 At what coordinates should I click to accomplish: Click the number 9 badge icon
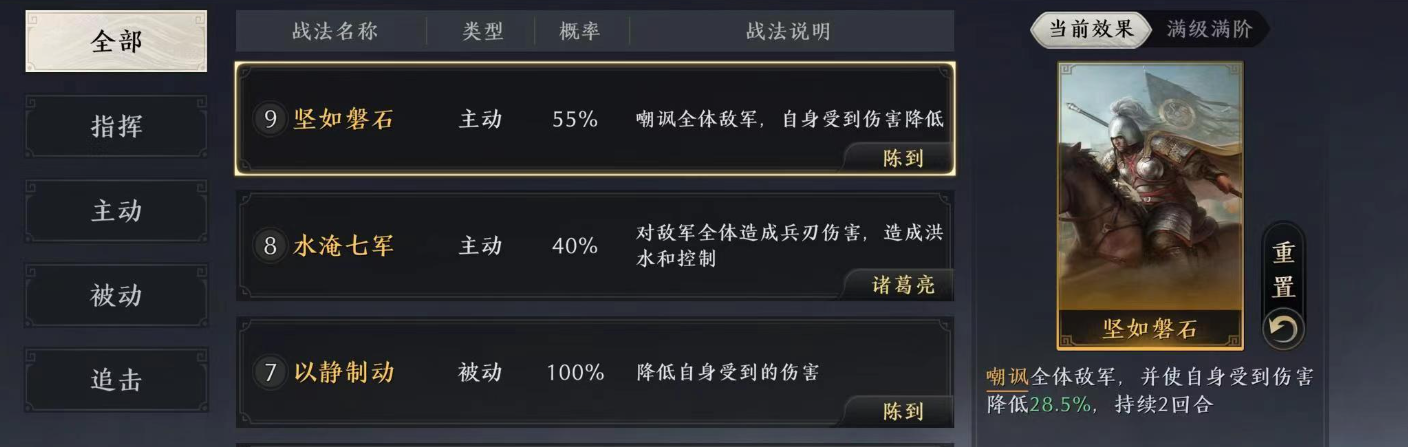(270, 120)
